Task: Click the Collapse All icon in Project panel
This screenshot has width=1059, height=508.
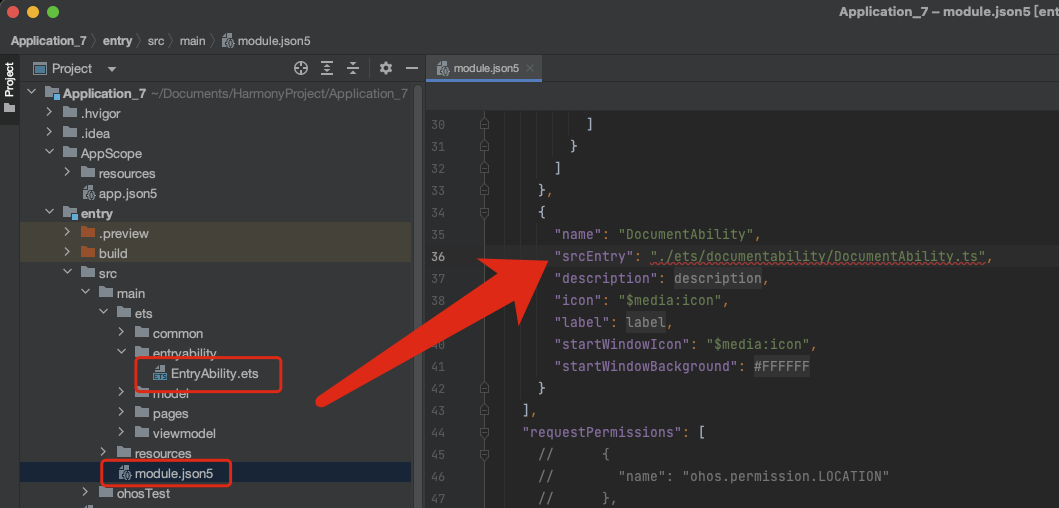Action: click(353, 68)
